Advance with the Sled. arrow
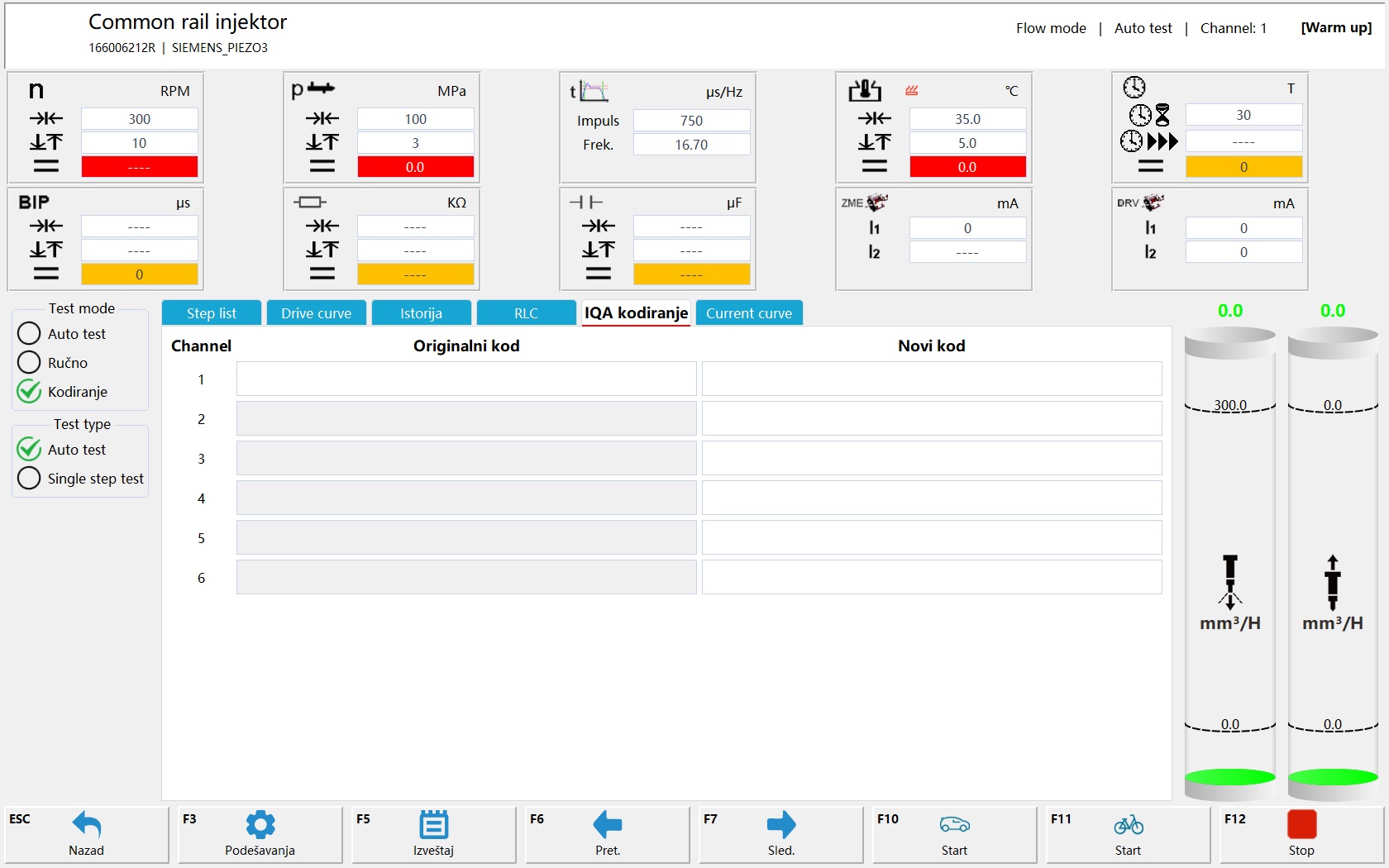1389x868 pixels. 780,825
